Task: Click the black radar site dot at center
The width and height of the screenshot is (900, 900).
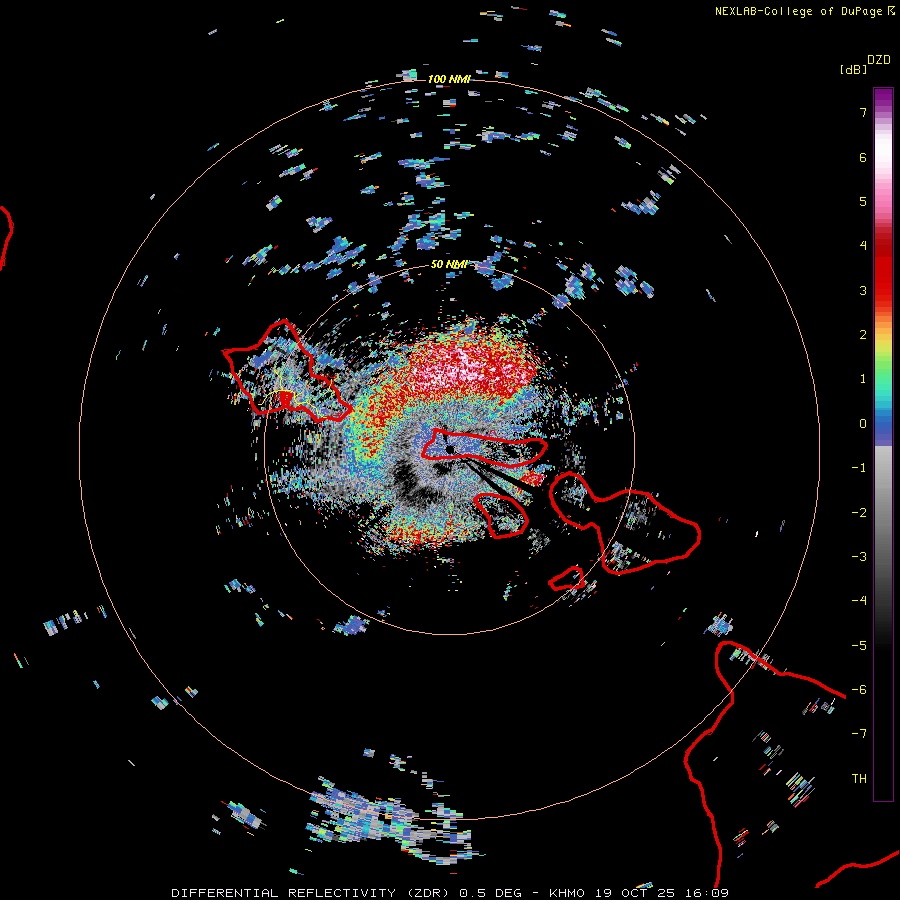Action: [450, 449]
